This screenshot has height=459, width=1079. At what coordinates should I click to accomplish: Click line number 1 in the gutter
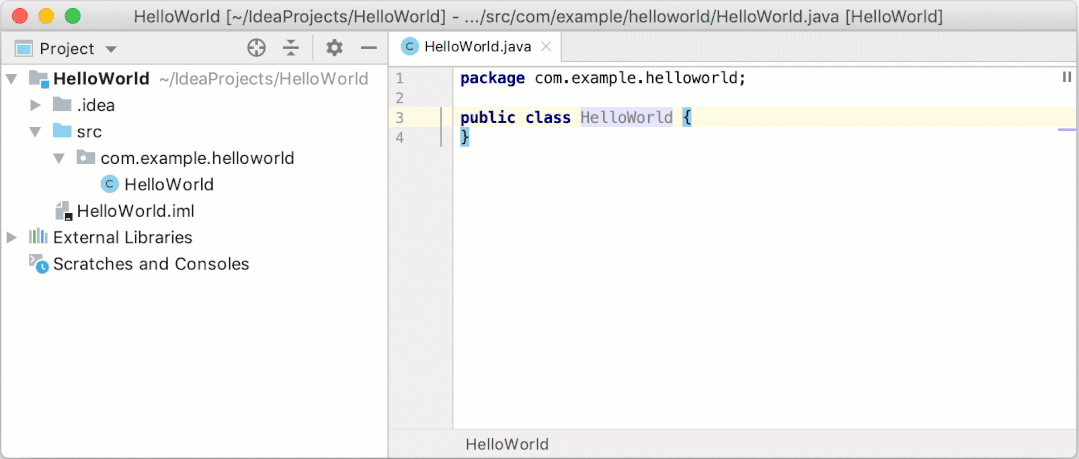coord(400,78)
